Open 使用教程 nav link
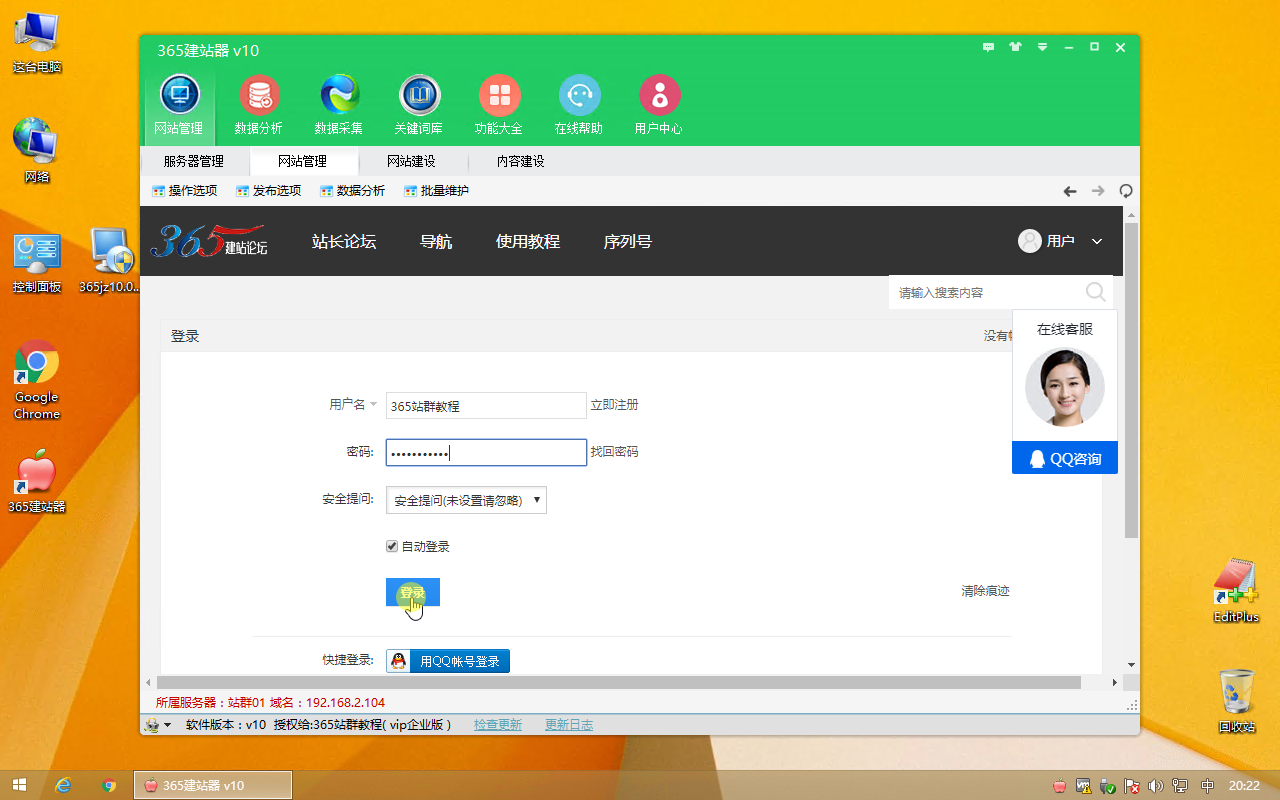The height and width of the screenshot is (800, 1280). click(x=528, y=241)
